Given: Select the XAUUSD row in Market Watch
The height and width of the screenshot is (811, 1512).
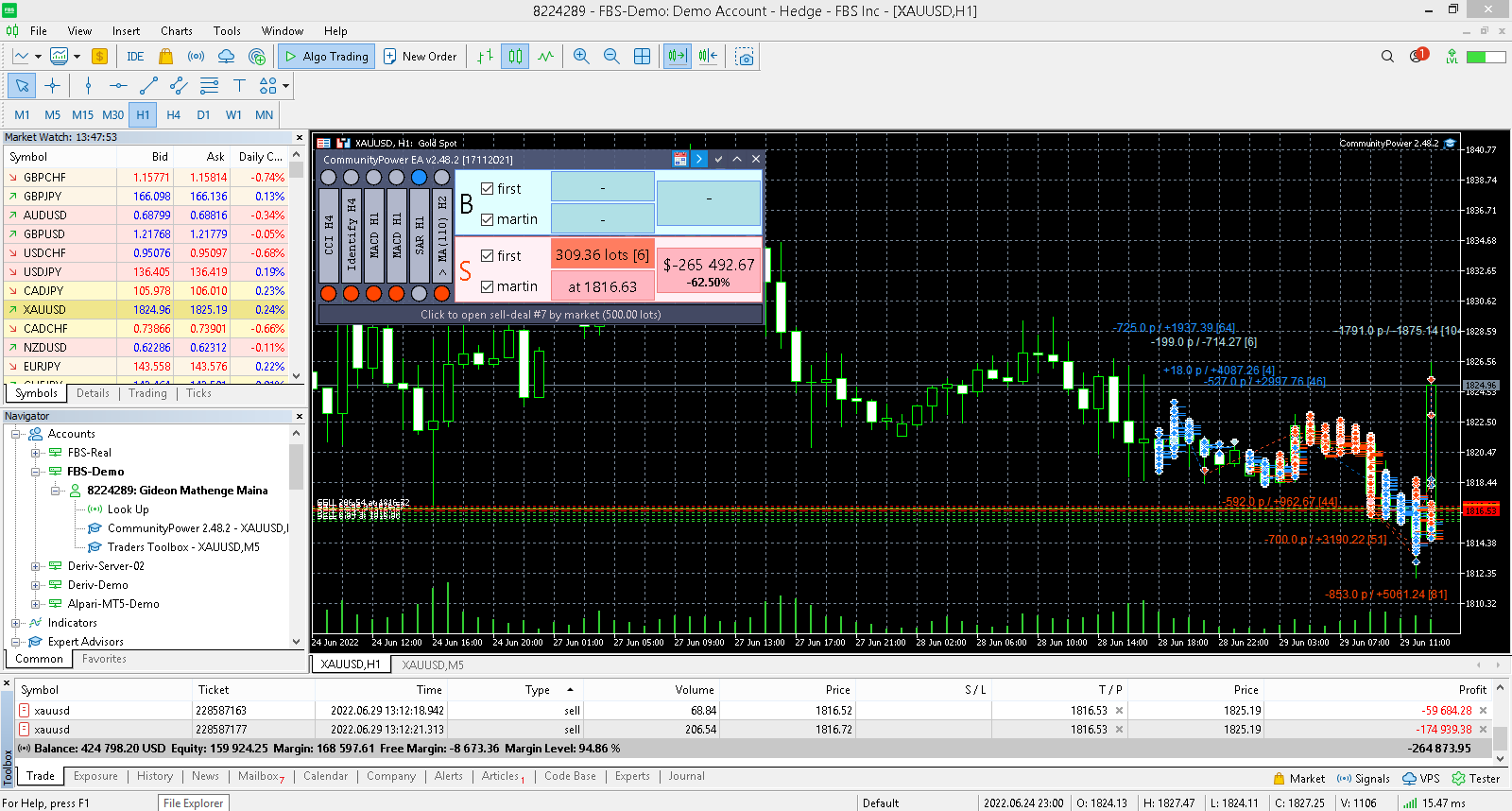Looking at the screenshot, I should pyautogui.click(x=145, y=309).
